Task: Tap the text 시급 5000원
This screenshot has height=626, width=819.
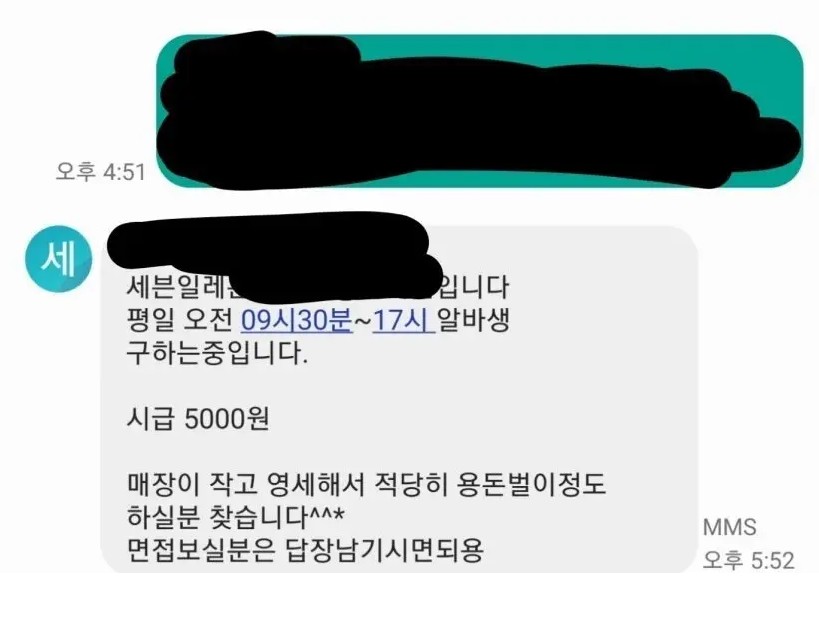Action: click(198, 419)
